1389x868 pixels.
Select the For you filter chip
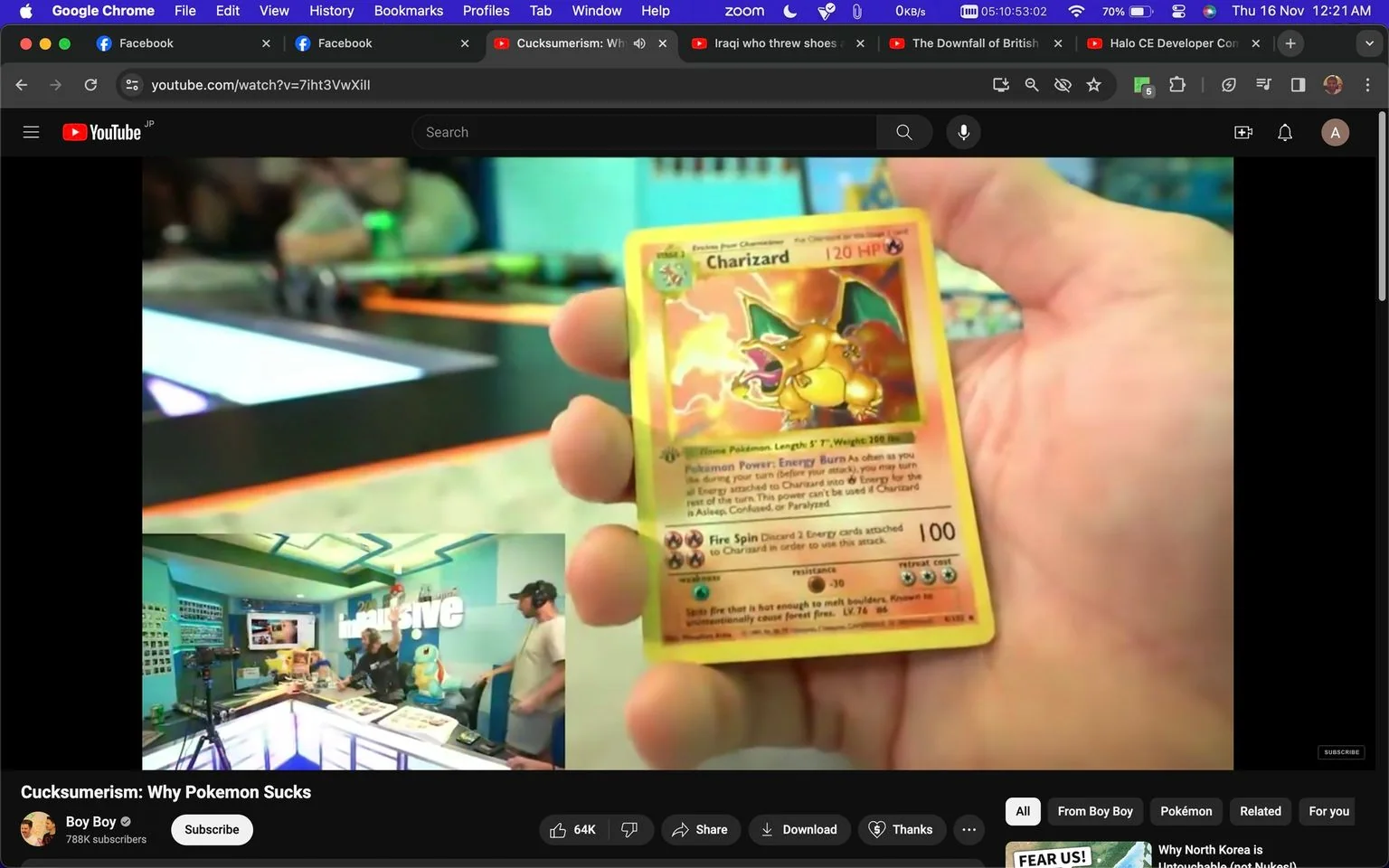1328,811
